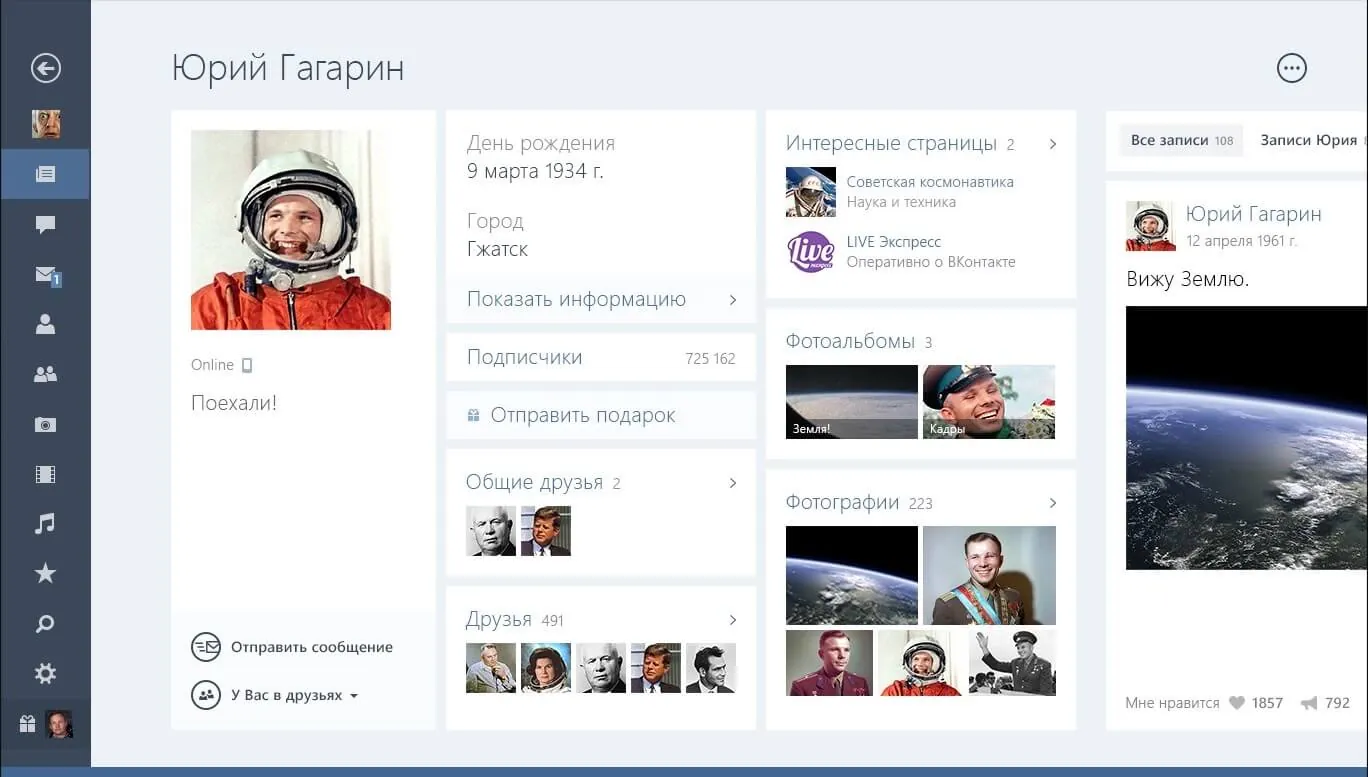Viewport: 1368px width, 777px height.
Task: Open the 'Земля!' photo album thumbnail
Action: (851, 402)
